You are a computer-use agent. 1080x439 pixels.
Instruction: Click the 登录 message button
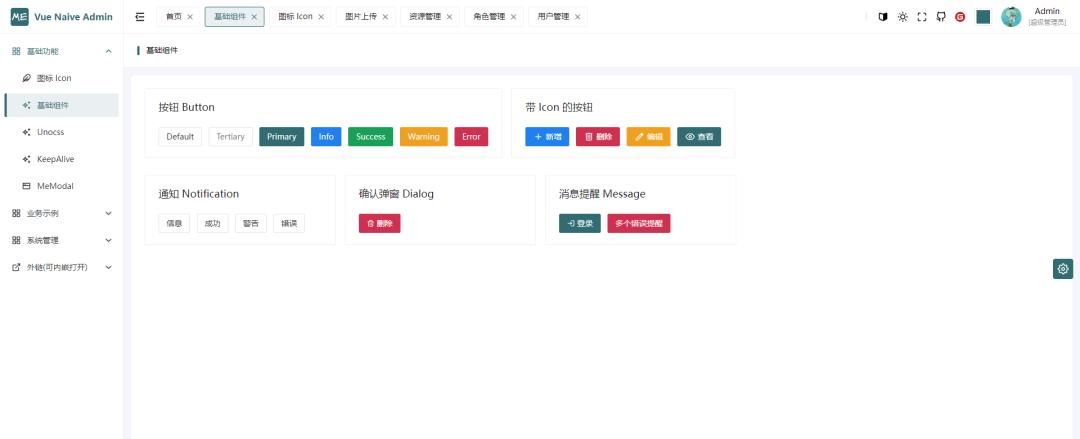tap(580, 223)
